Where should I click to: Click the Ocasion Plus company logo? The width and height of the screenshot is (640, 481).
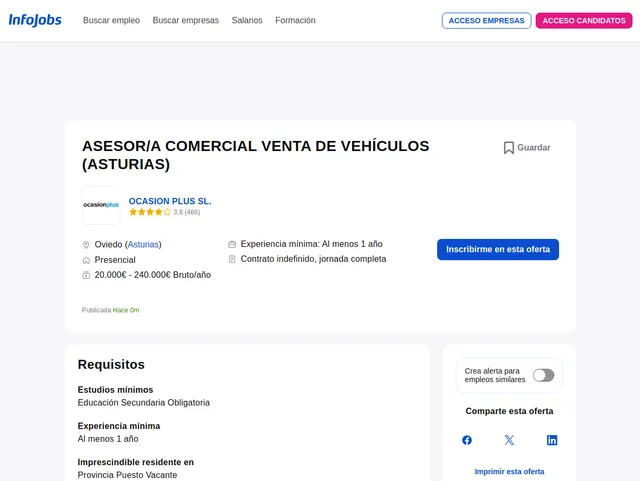101,205
